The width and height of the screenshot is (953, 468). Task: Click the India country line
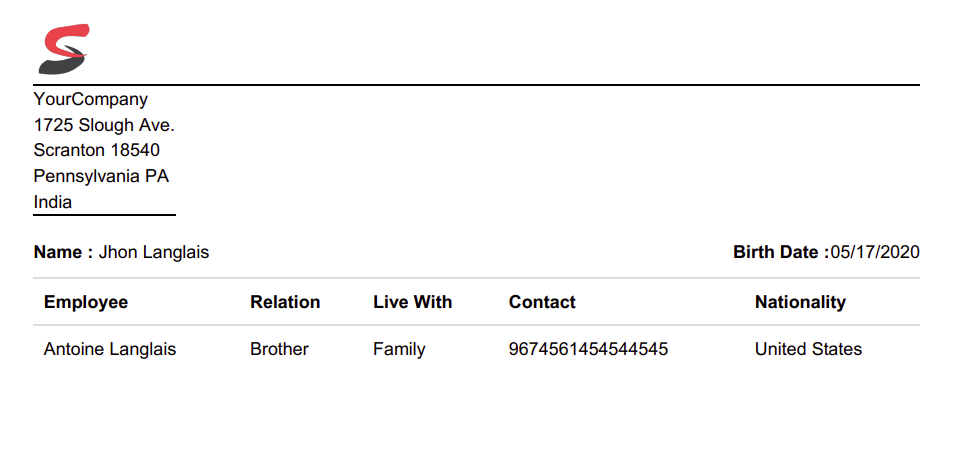point(53,202)
